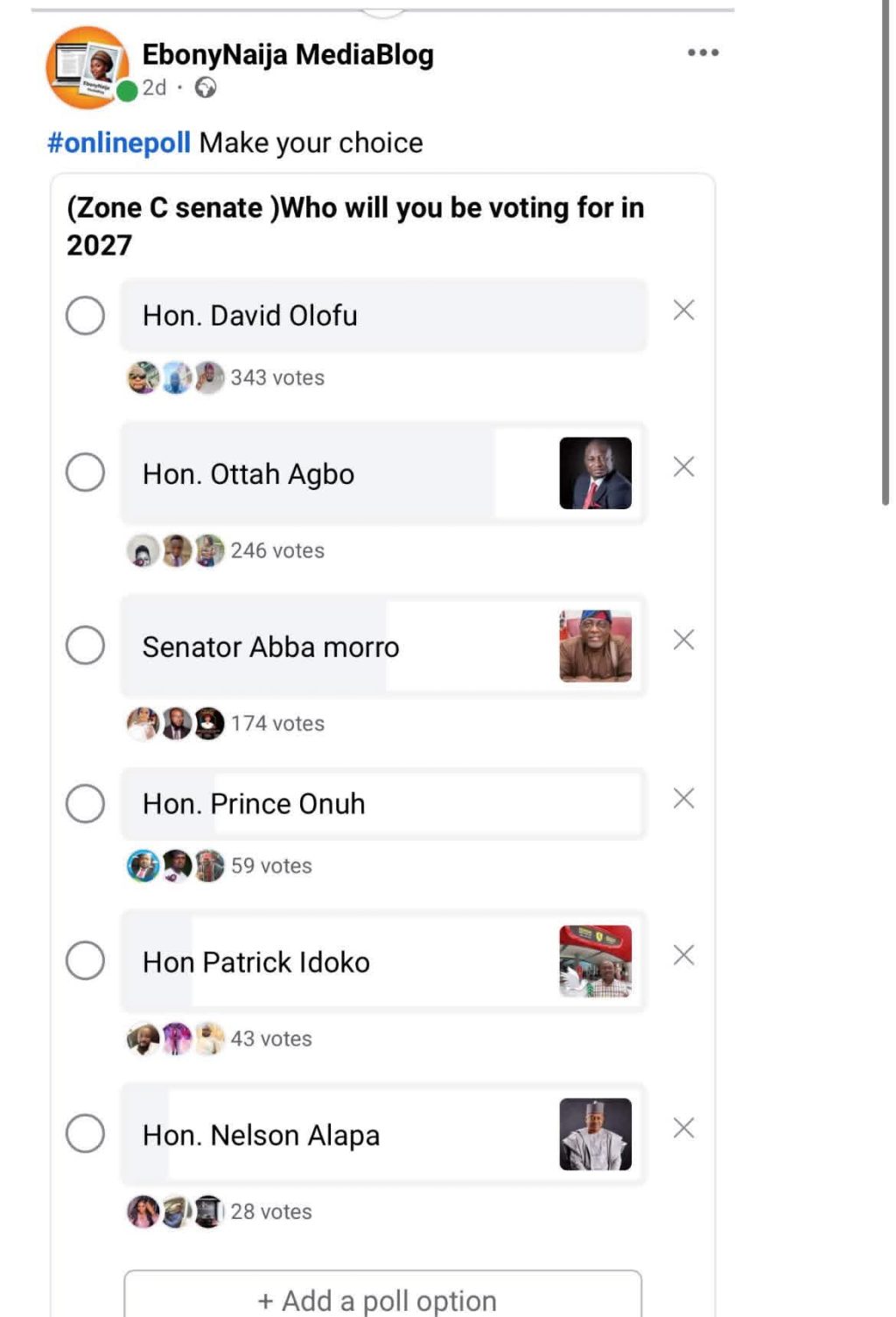
Task: Click the globe public audience icon
Action: 206,88
